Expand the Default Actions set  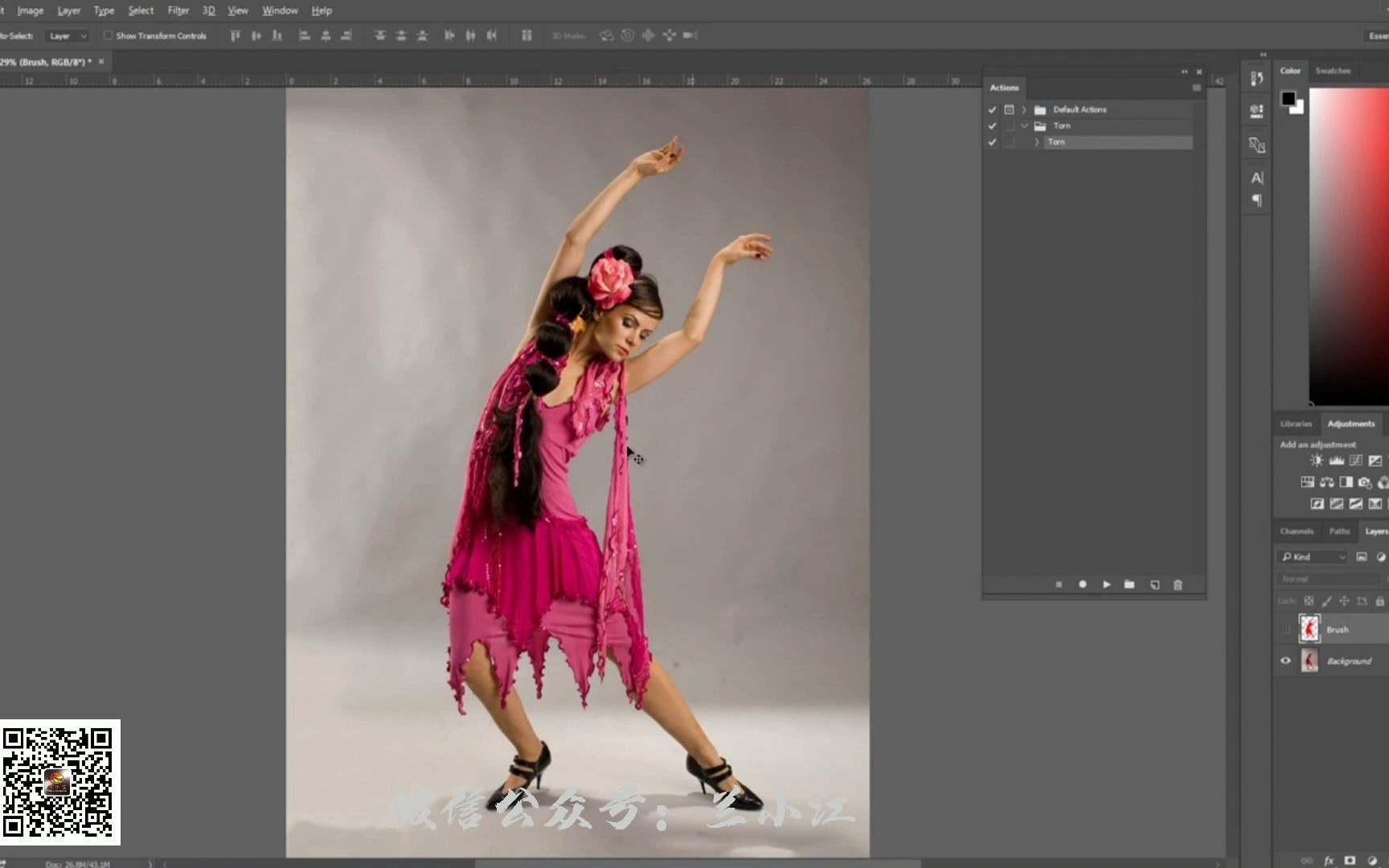coord(1024,109)
